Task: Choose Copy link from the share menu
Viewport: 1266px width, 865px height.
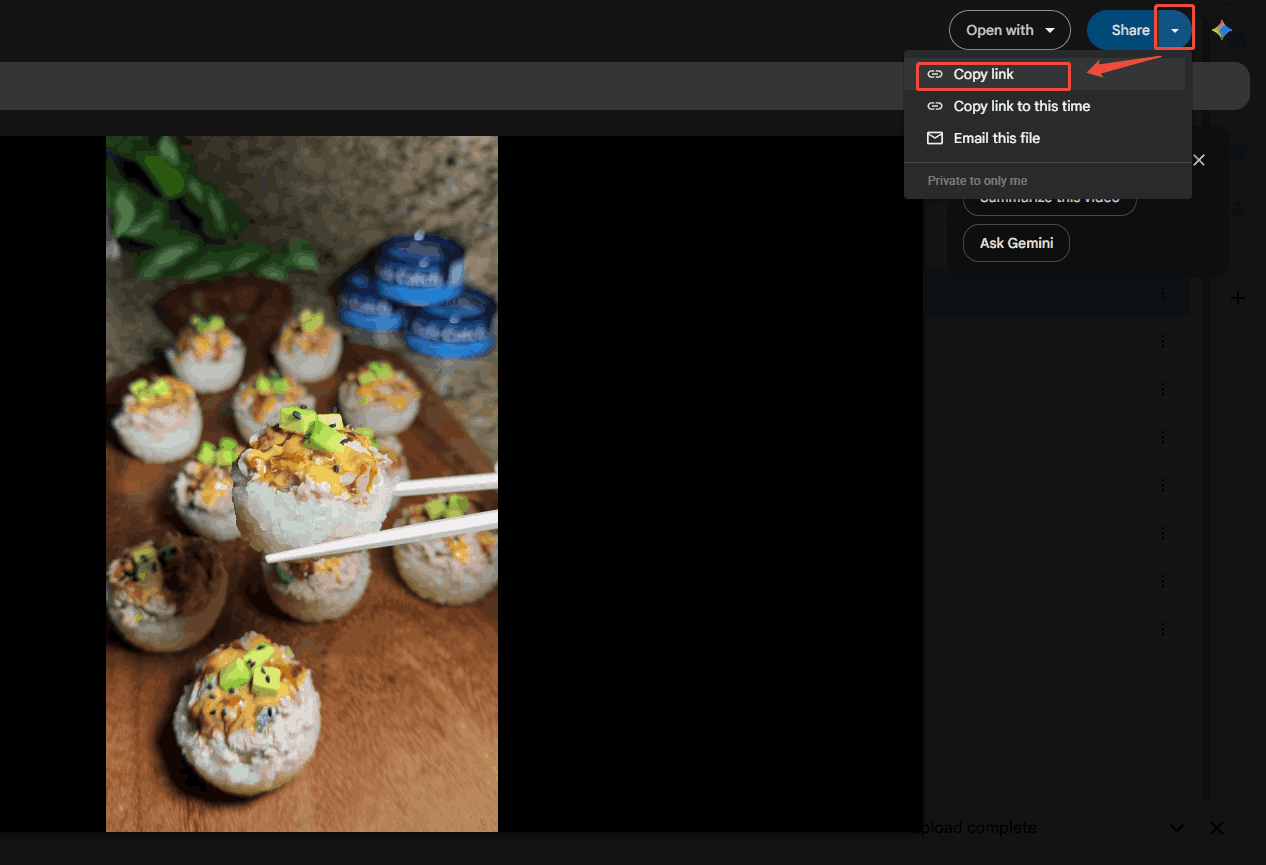Action: coord(1045,74)
